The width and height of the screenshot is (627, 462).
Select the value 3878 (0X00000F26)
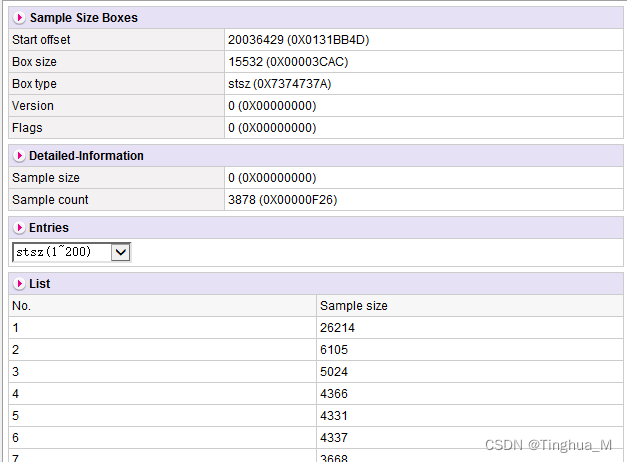(x=283, y=200)
